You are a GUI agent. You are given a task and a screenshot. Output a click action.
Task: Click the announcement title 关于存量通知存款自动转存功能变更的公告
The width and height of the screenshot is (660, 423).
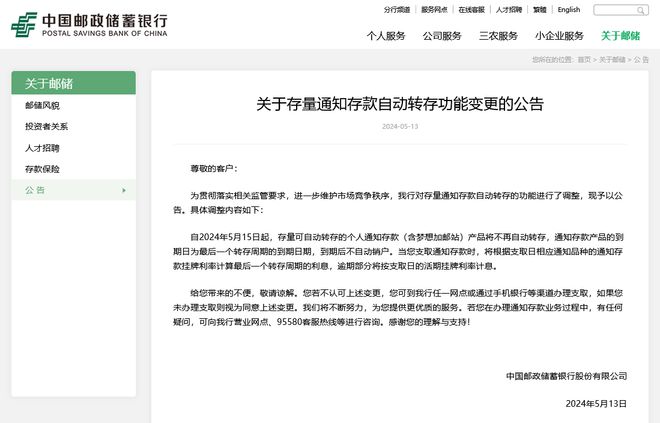[x=400, y=104]
